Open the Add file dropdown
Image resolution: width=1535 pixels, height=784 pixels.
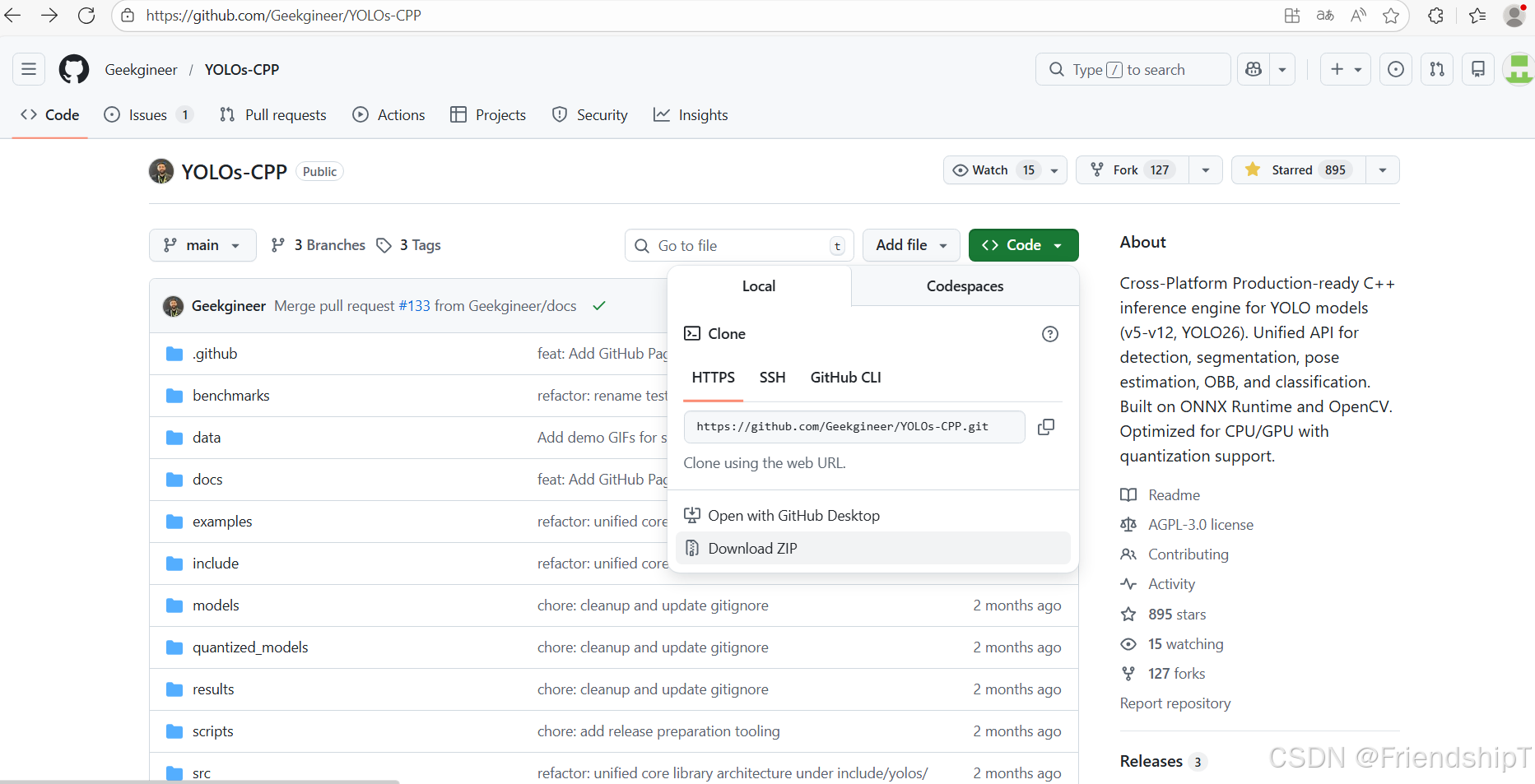click(x=911, y=245)
